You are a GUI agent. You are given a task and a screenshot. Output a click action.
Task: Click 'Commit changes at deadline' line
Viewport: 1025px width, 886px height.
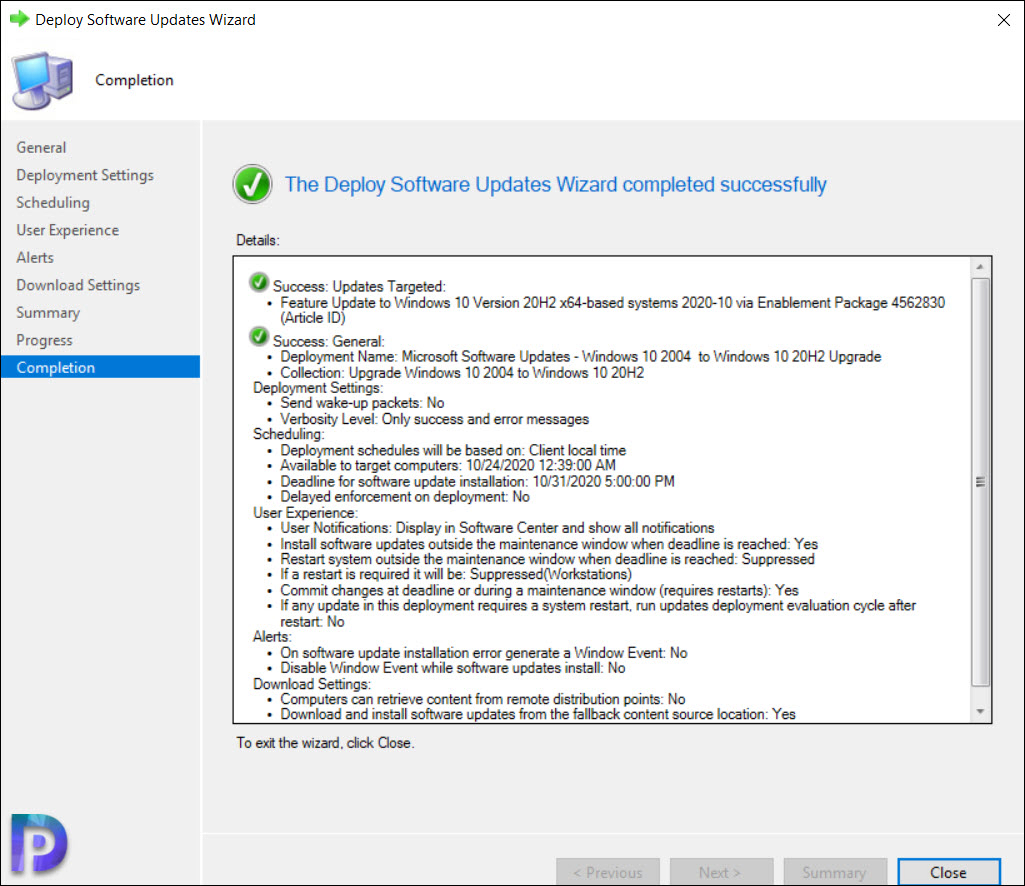pos(539,590)
